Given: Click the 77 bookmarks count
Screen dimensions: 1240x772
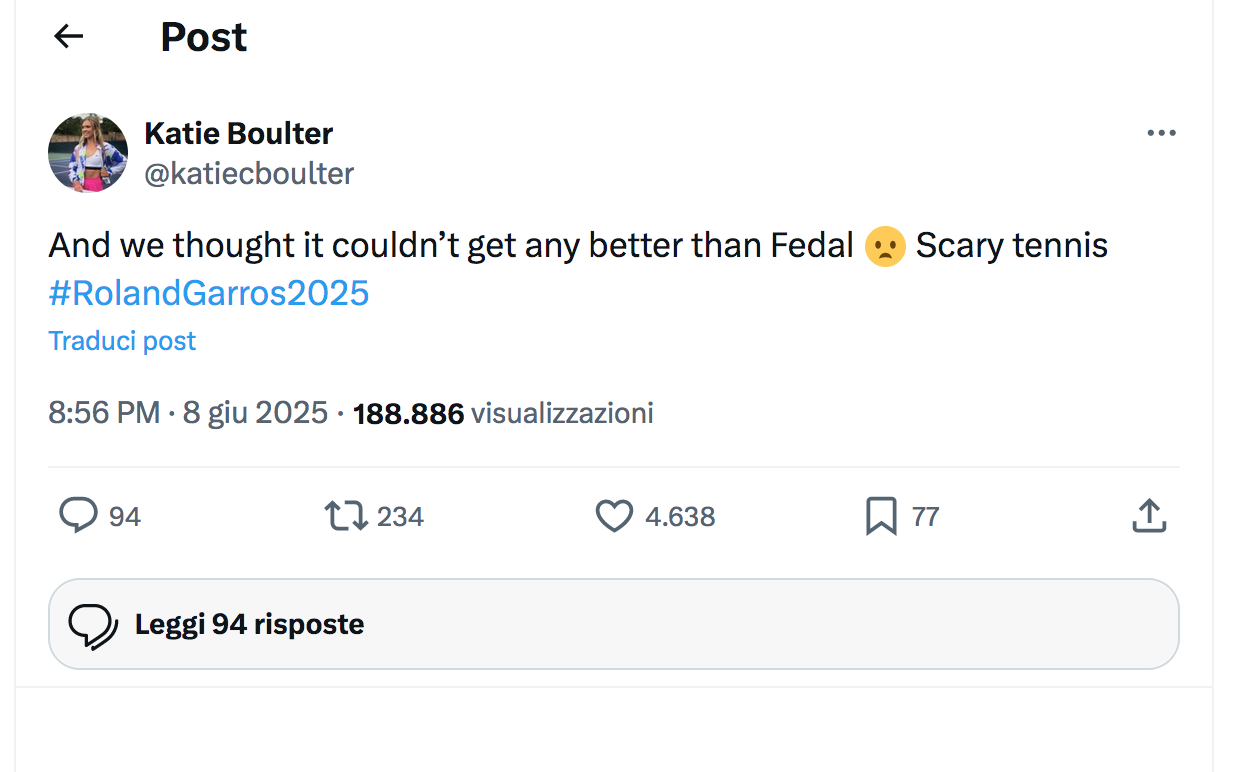Looking at the screenshot, I should [x=926, y=517].
